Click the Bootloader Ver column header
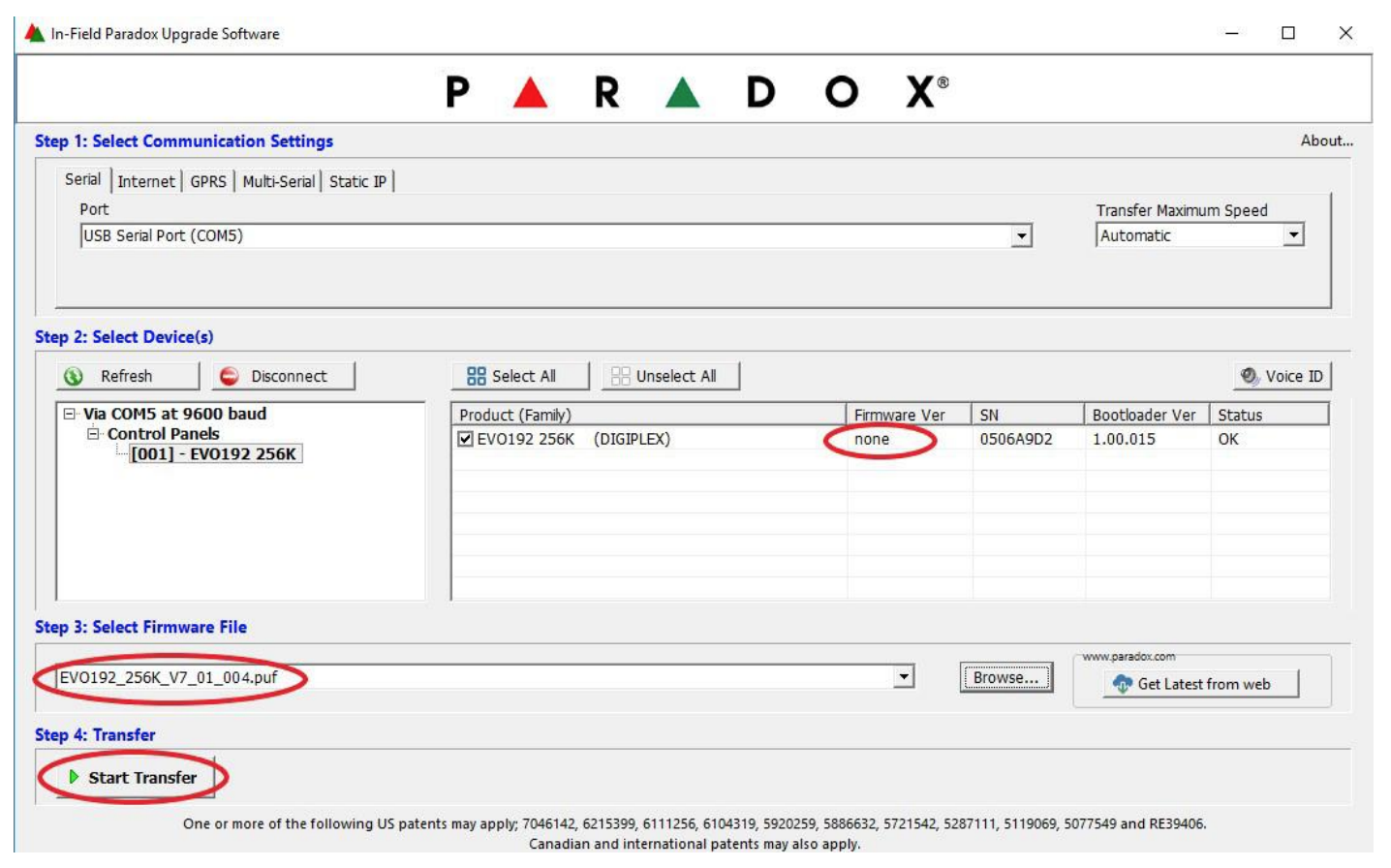The height and width of the screenshot is (868, 1391). pyautogui.click(x=1147, y=415)
